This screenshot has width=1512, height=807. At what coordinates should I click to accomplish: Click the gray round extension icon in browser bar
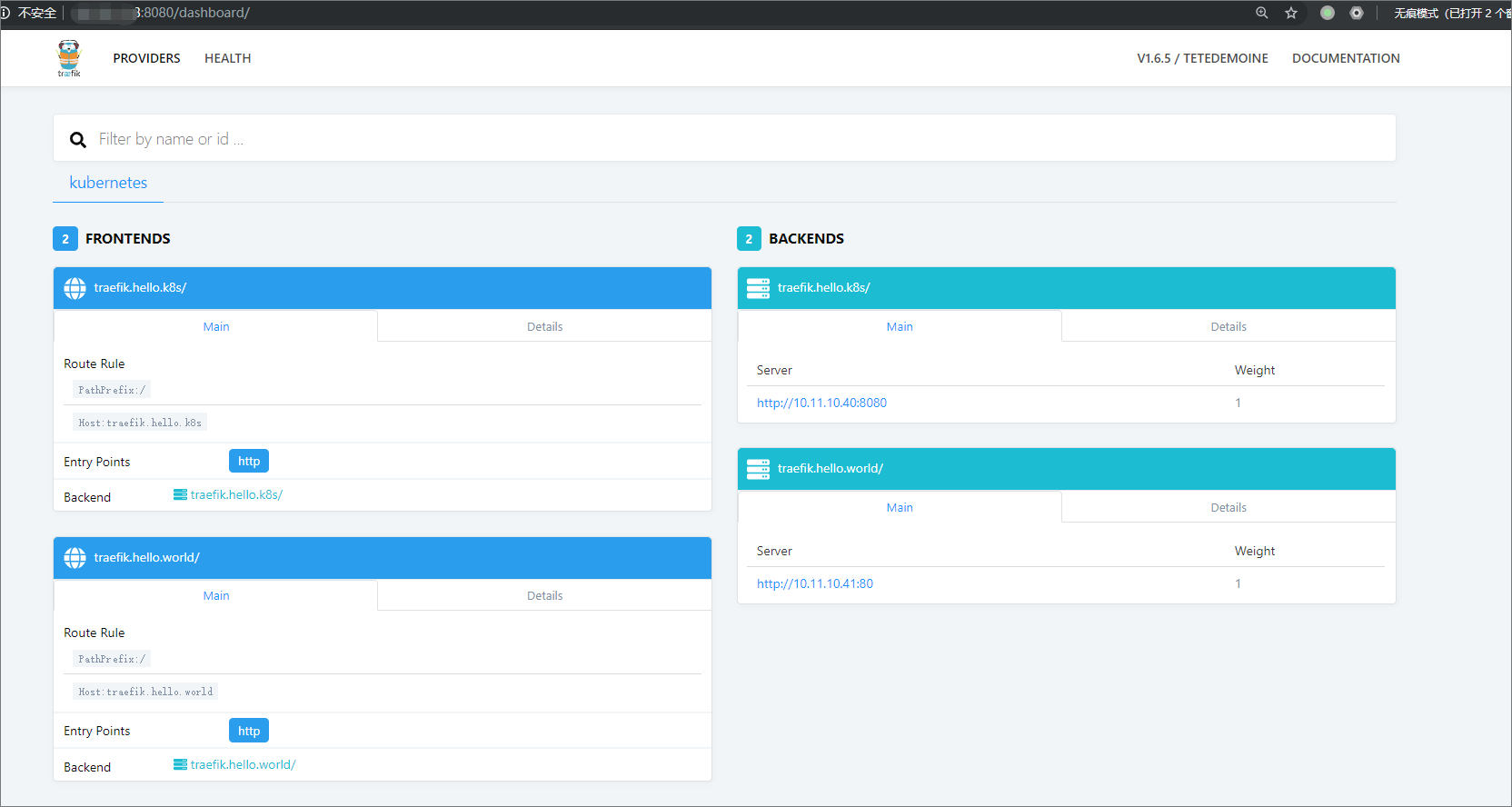[x=1357, y=13]
